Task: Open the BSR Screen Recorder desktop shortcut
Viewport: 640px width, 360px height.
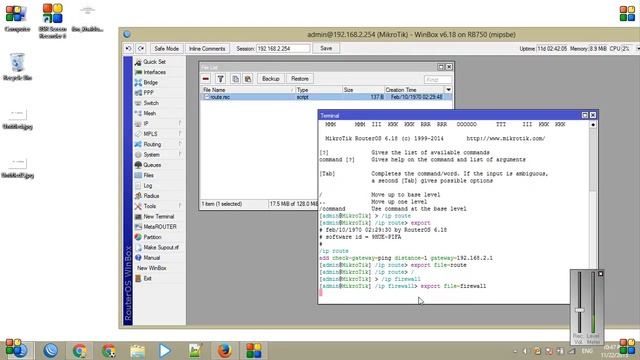Action: tap(52, 21)
